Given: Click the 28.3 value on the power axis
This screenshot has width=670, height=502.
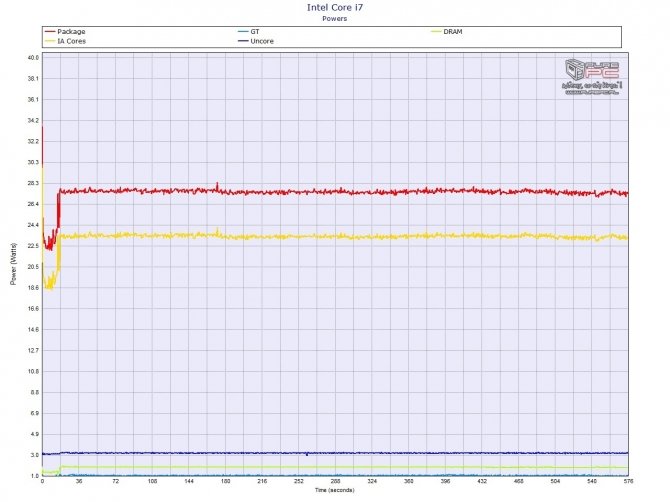Looking at the screenshot, I should (x=33, y=183).
